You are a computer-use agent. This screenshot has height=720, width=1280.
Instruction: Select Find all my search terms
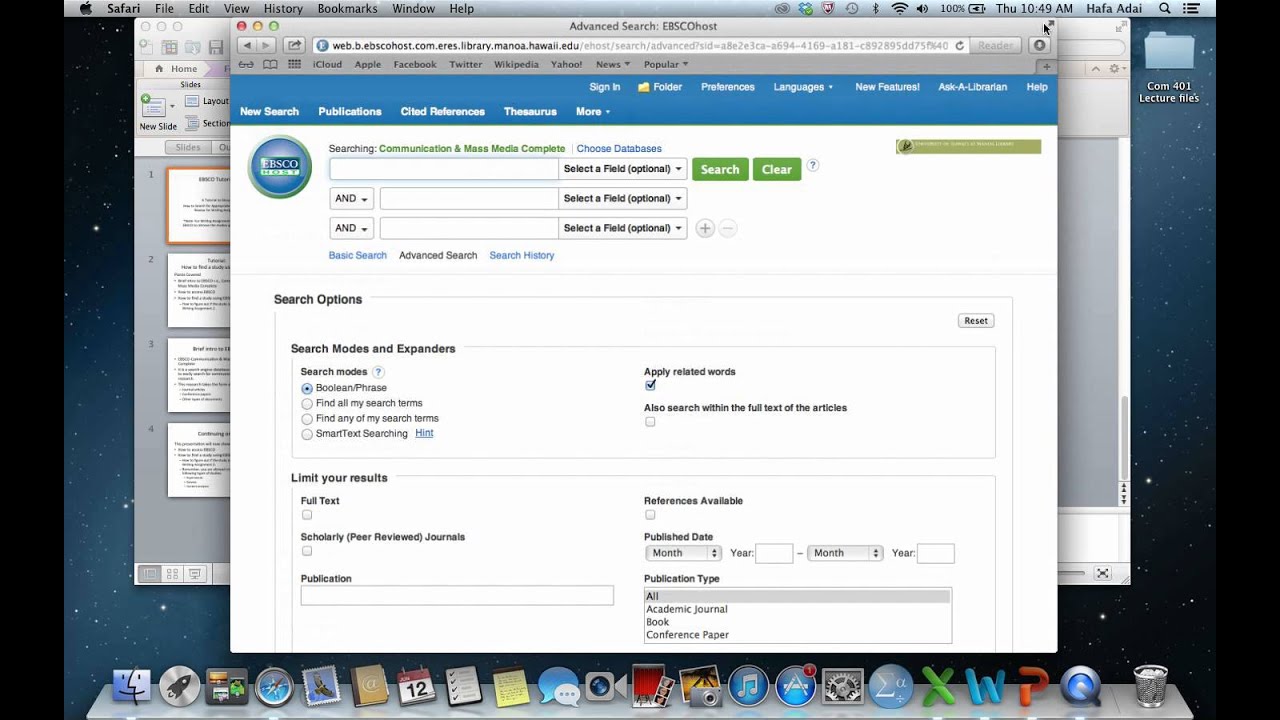307,404
